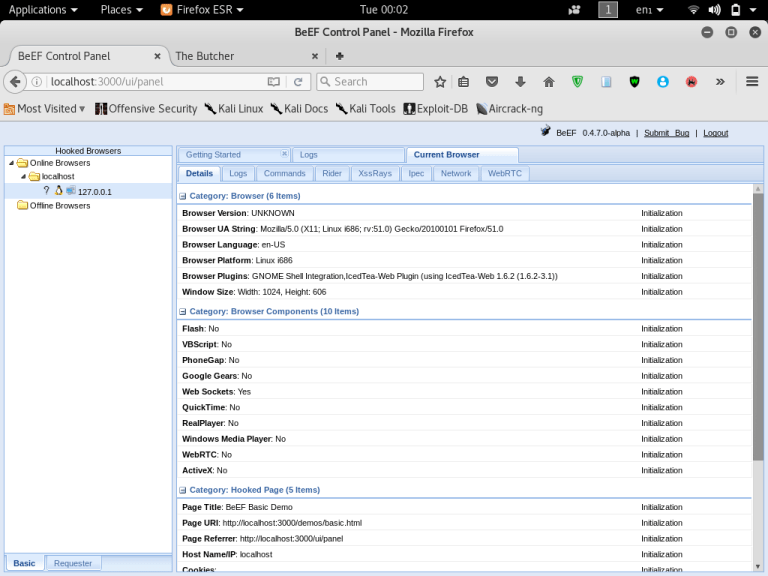Click the Submit Bug link
Image resolution: width=768 pixels, height=576 pixels.
pyautogui.click(x=666, y=133)
